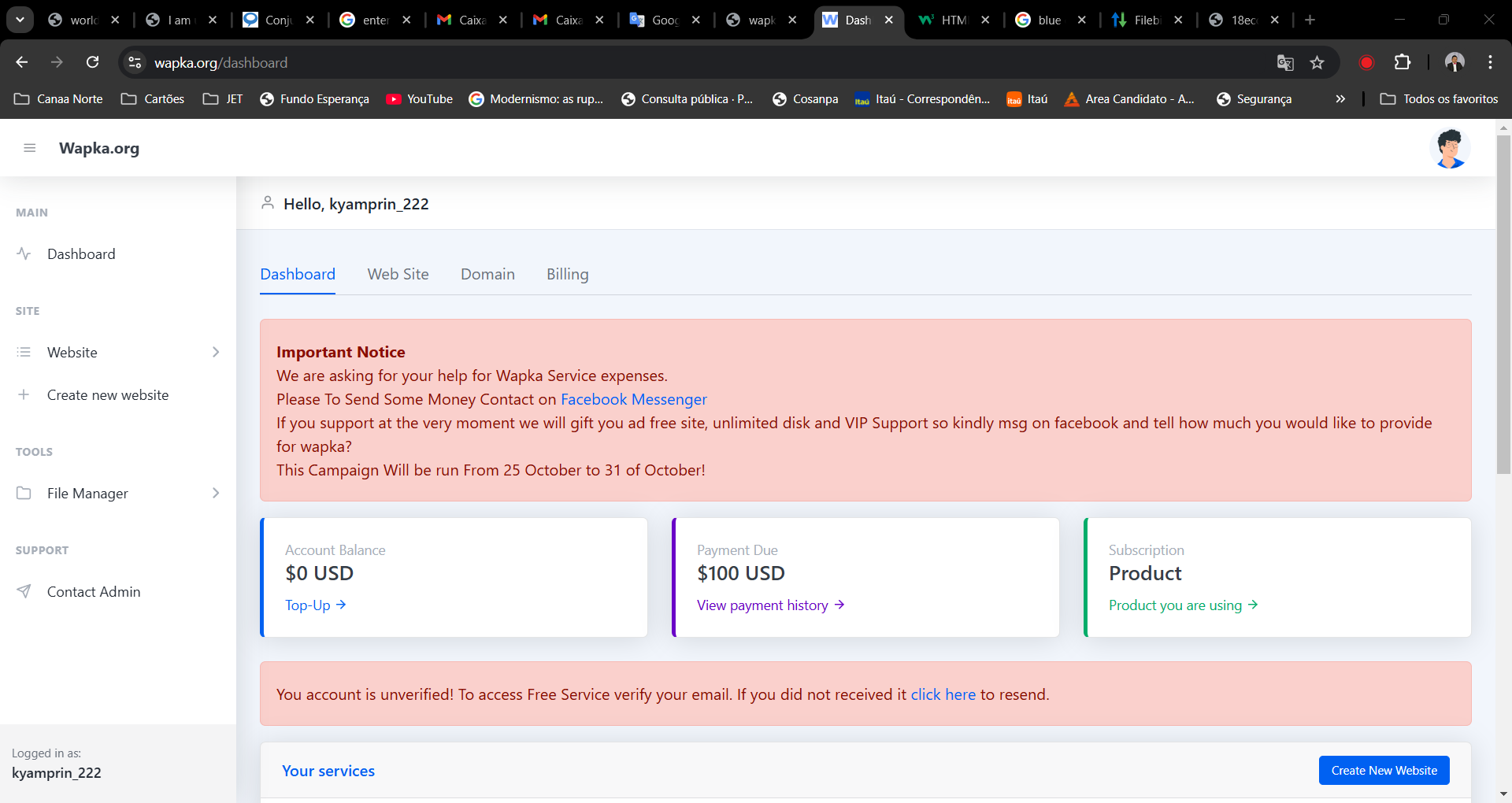This screenshot has width=1512, height=803.
Task: Open the tab search dropdown arrow
Action: 20,20
